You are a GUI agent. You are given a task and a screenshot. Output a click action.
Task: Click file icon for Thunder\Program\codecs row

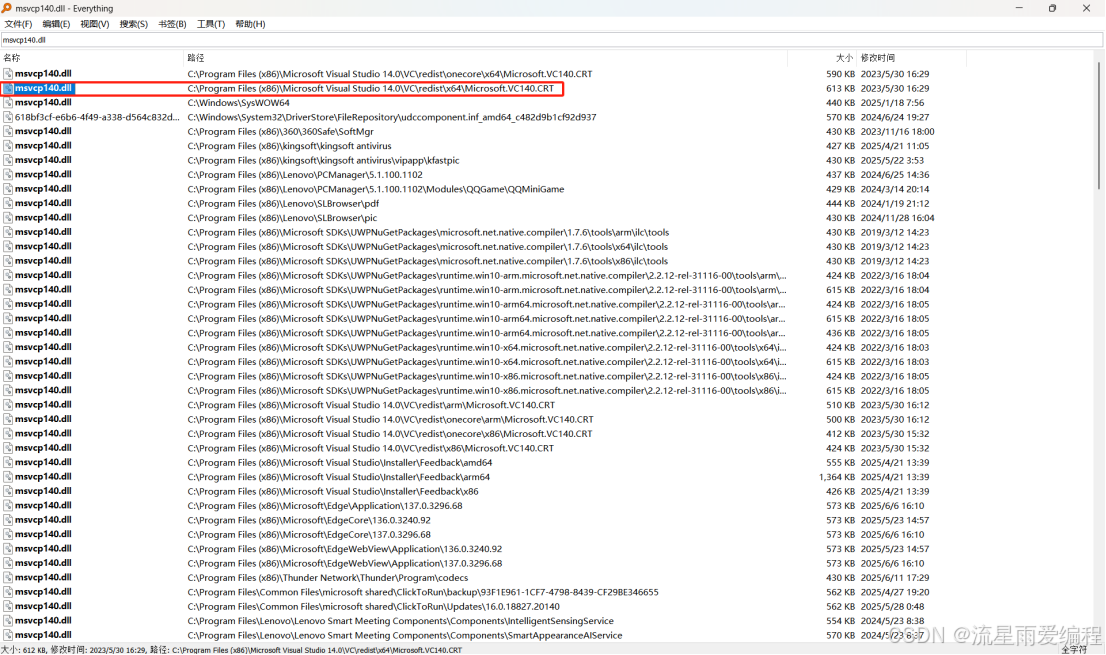point(8,577)
